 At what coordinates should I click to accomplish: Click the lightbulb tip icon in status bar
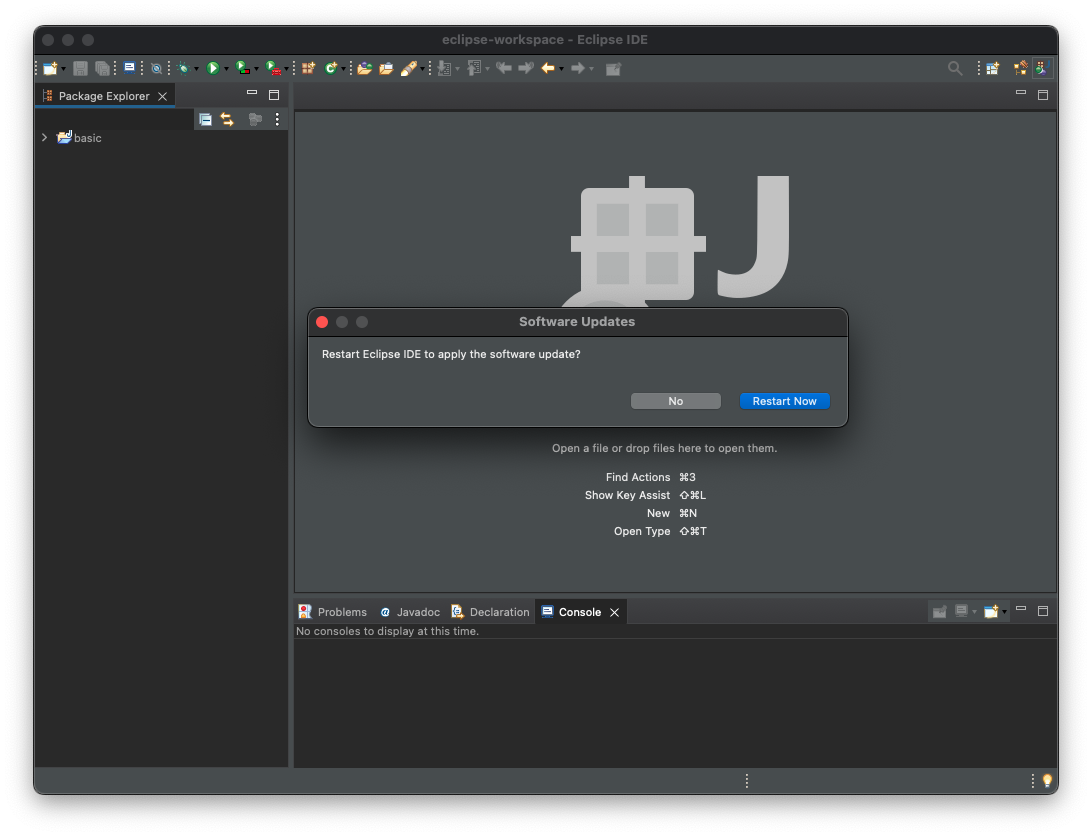[x=1047, y=781]
